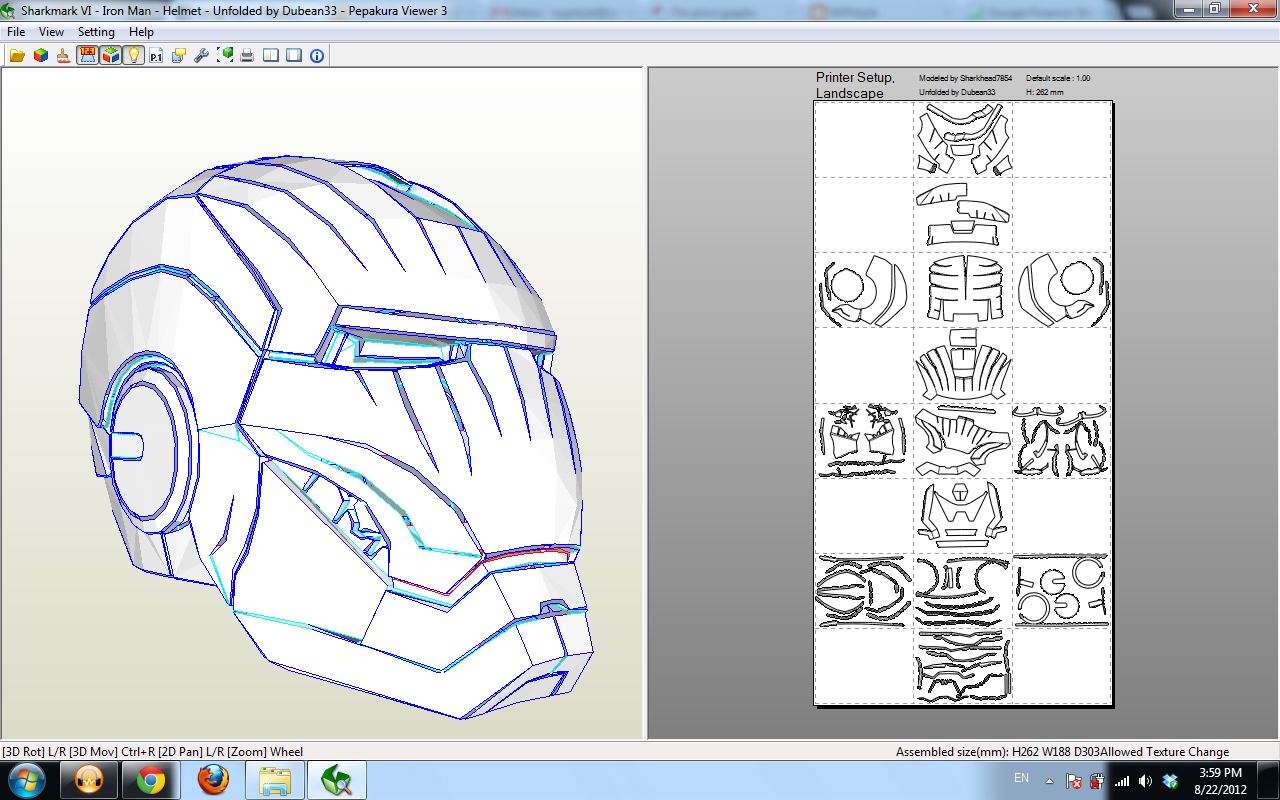Open the Help menu
The height and width of the screenshot is (800, 1280).
point(141,32)
